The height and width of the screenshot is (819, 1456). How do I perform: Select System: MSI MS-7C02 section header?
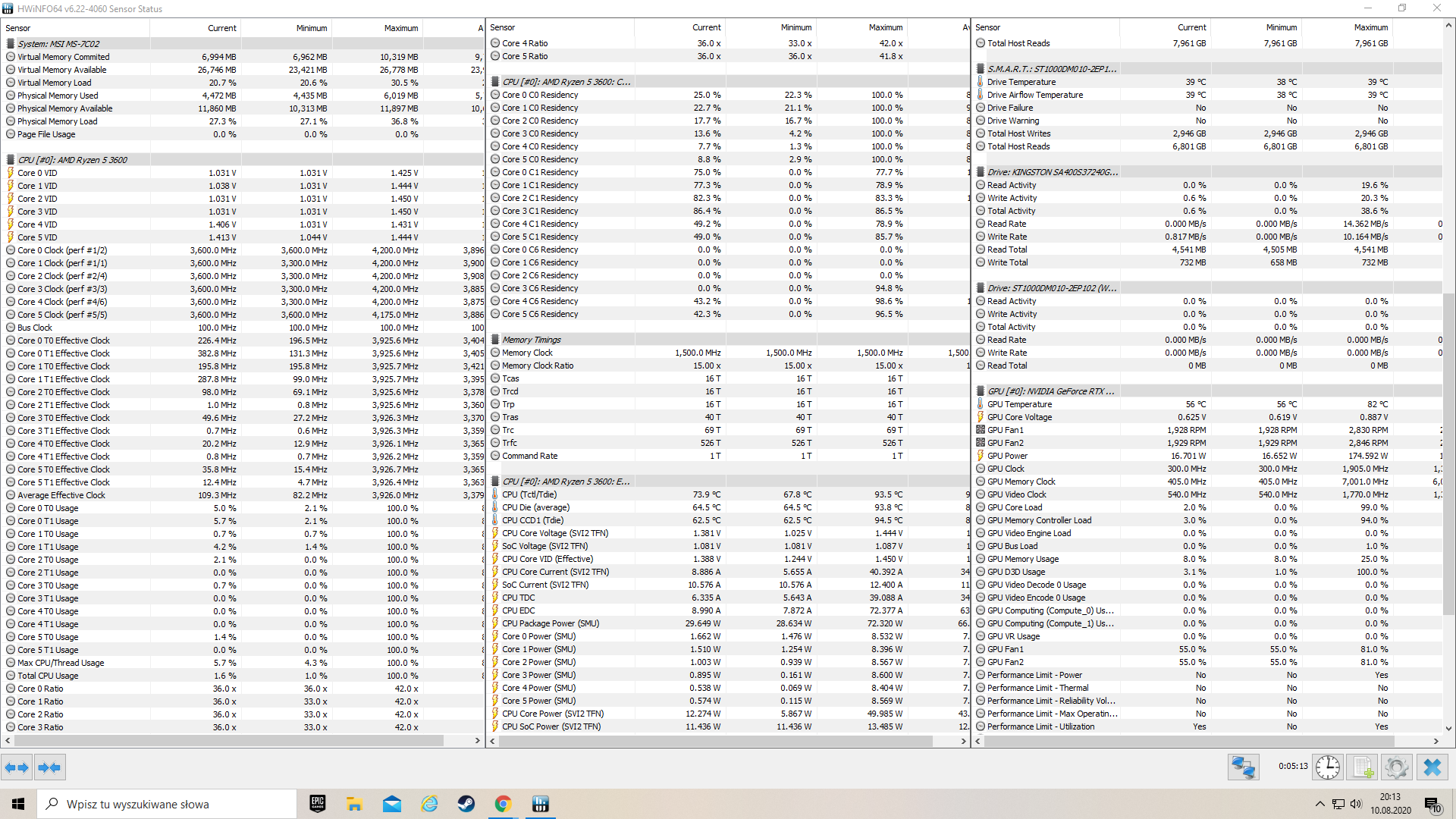(243, 44)
